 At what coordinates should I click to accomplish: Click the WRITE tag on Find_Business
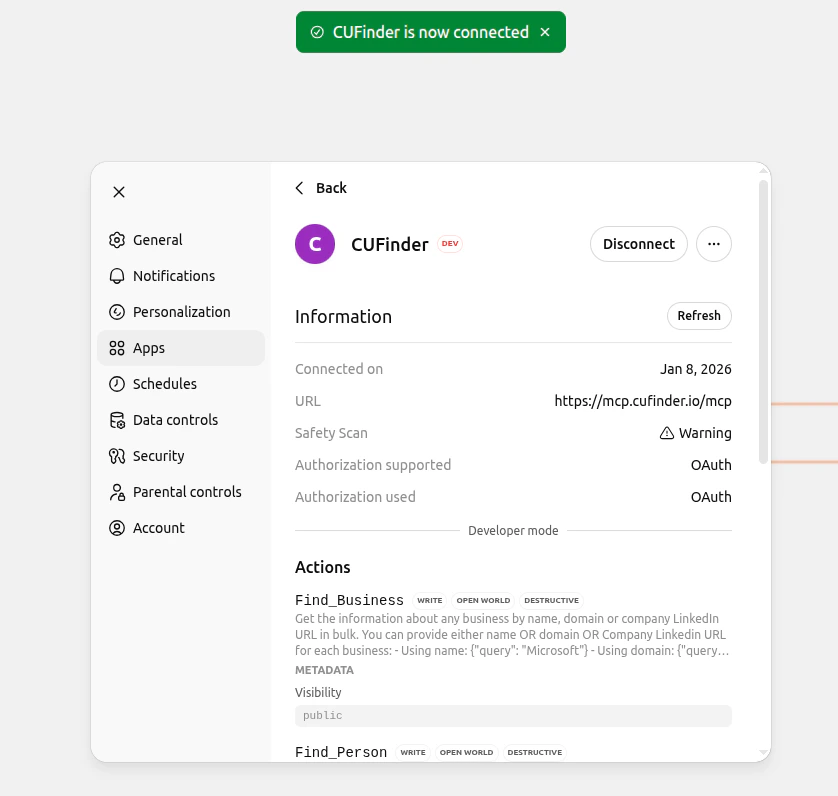coord(430,600)
